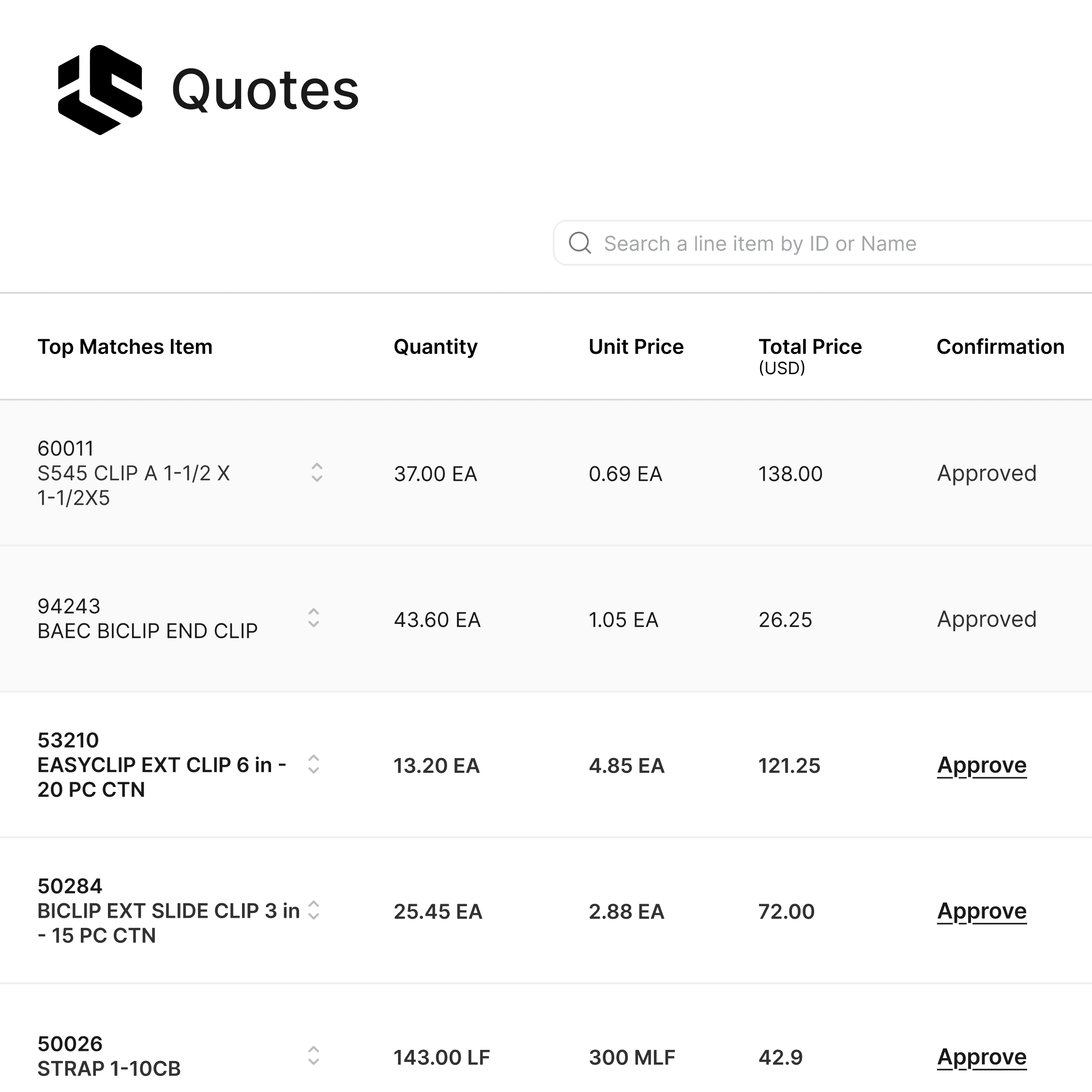Sort by the Total Price column header
This screenshot has height=1092, width=1092.
coord(810,347)
